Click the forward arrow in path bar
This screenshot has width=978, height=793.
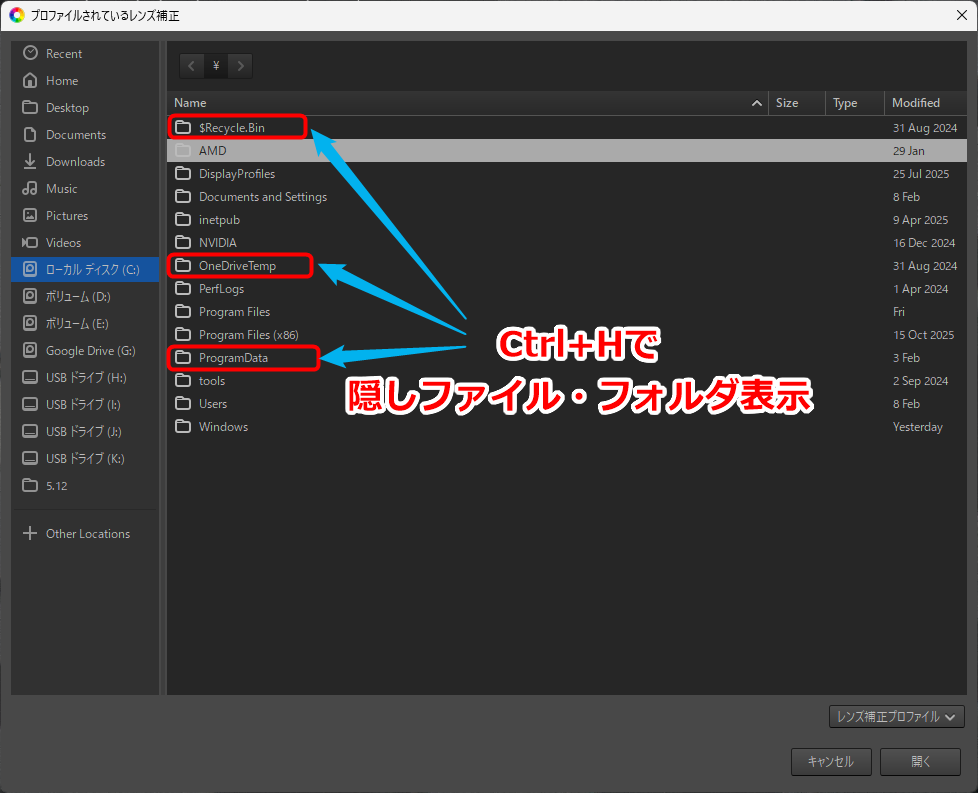click(x=240, y=66)
